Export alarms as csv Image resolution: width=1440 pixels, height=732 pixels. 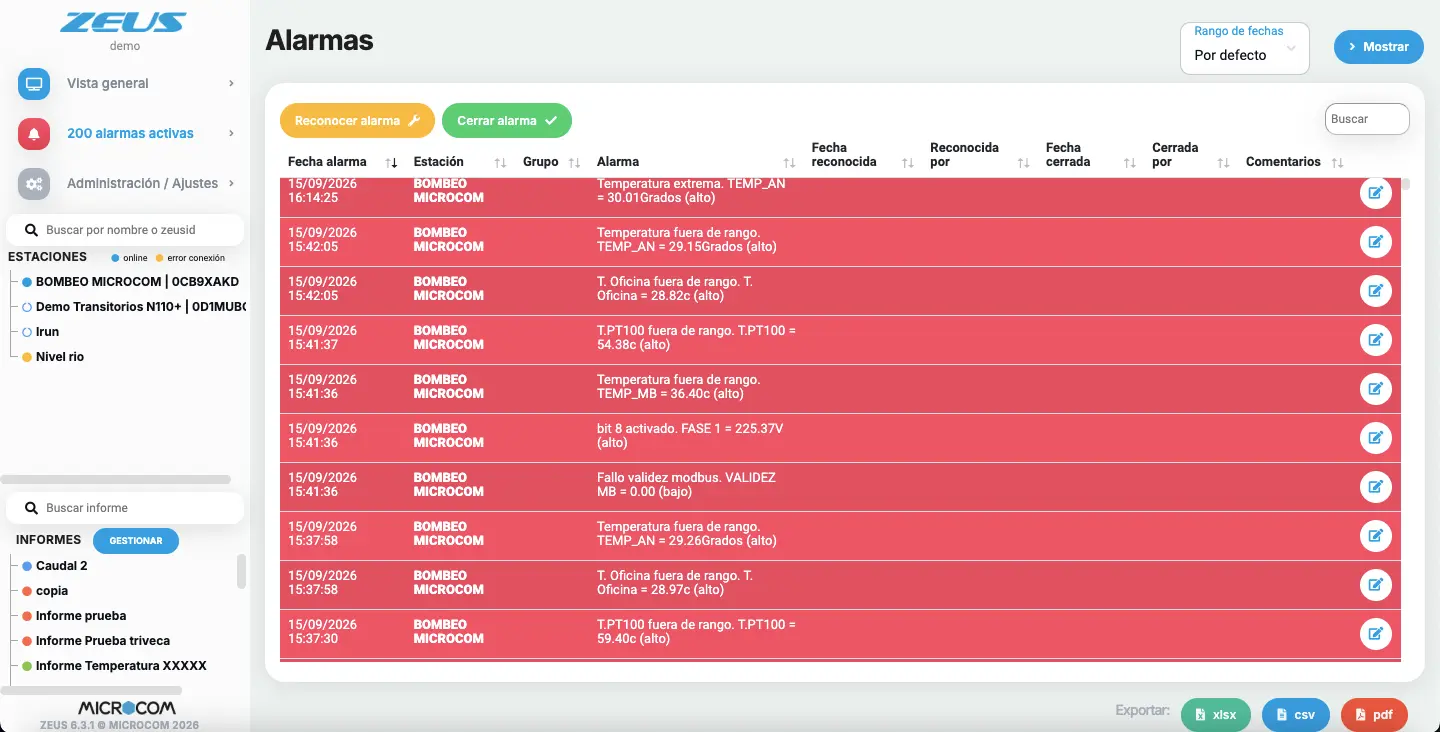[x=1296, y=715]
